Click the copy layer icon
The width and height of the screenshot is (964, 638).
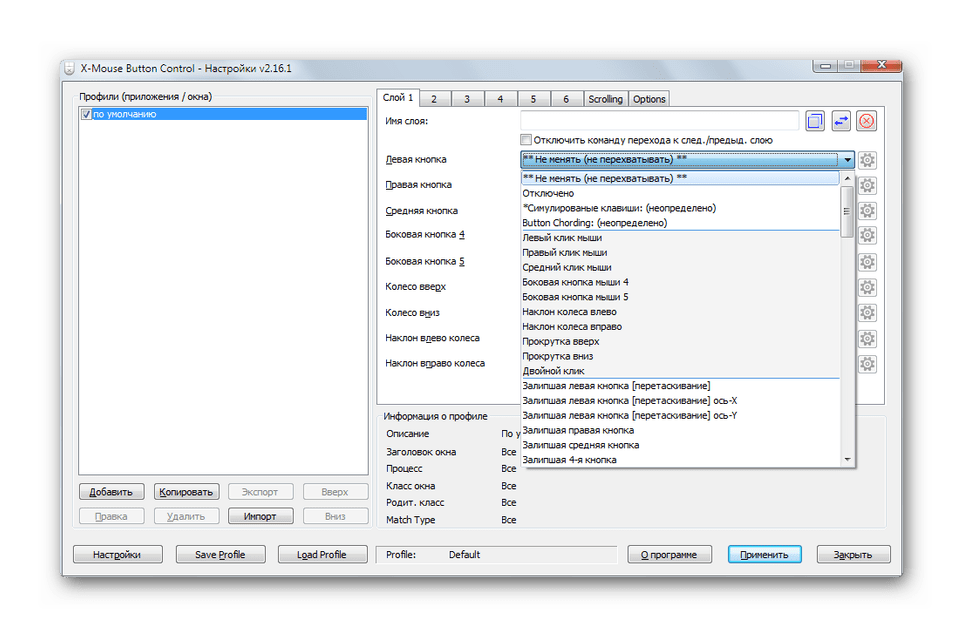coord(814,121)
